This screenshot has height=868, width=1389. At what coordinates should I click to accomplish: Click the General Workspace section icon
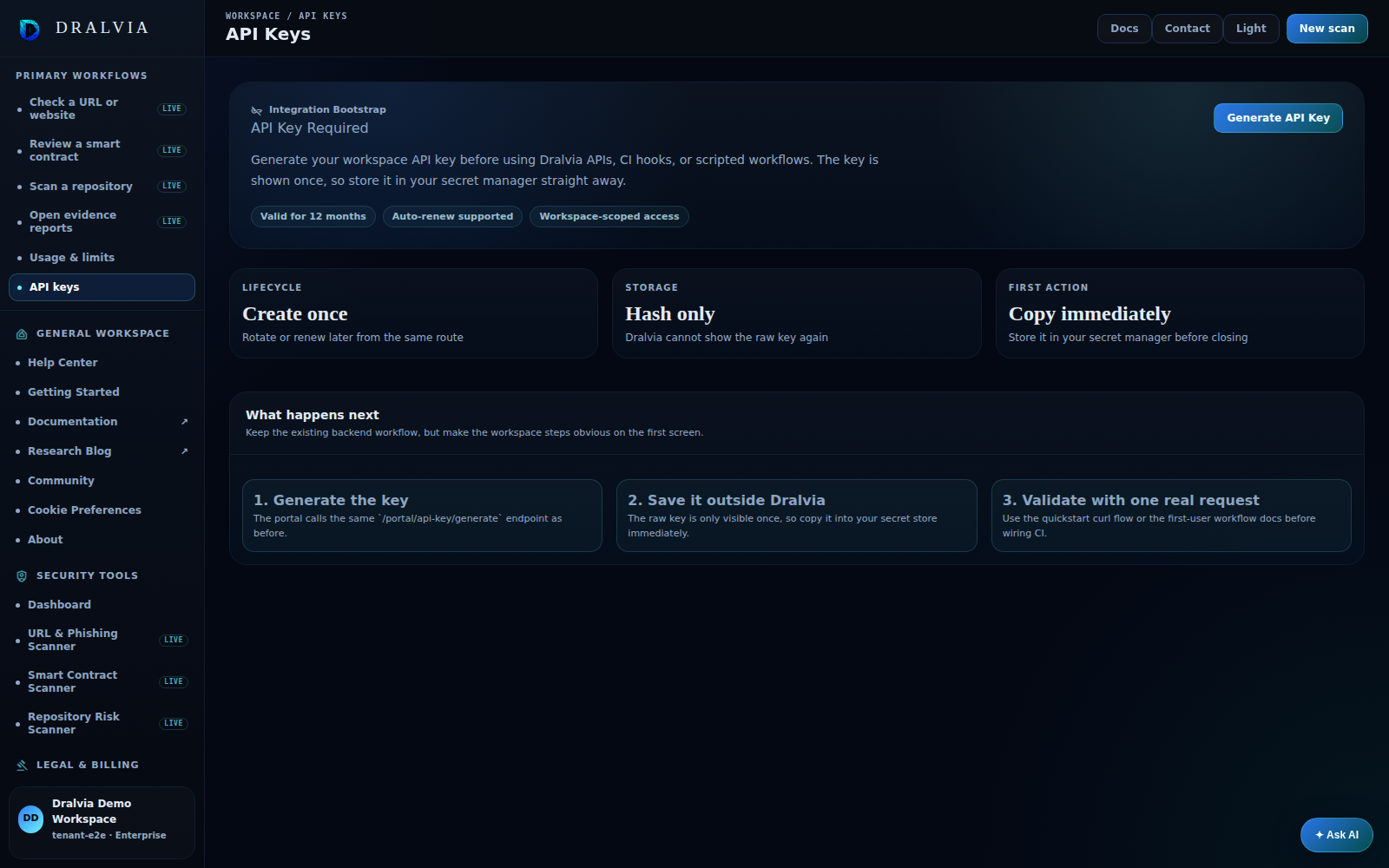(x=22, y=334)
